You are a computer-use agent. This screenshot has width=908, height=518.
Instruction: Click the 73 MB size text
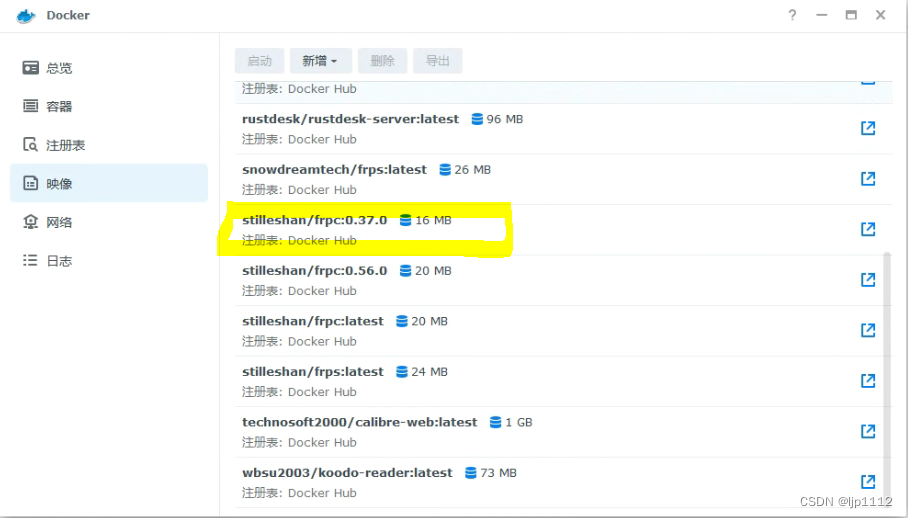coord(499,473)
